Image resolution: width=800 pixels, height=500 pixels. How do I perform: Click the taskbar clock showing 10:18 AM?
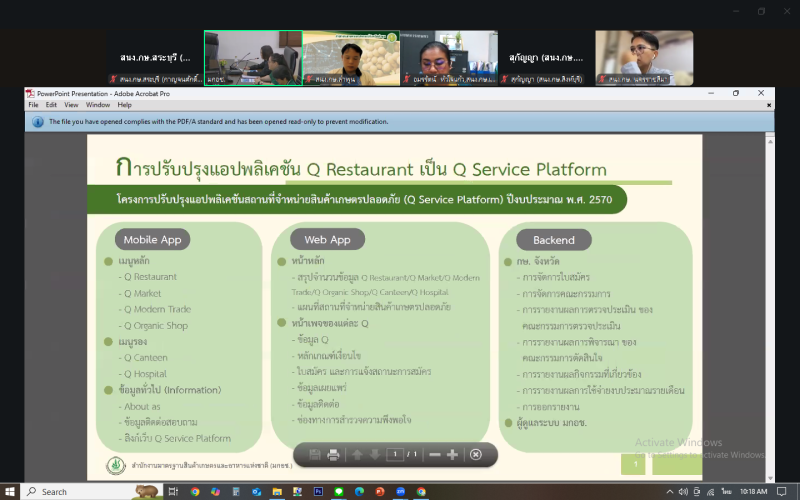753,491
